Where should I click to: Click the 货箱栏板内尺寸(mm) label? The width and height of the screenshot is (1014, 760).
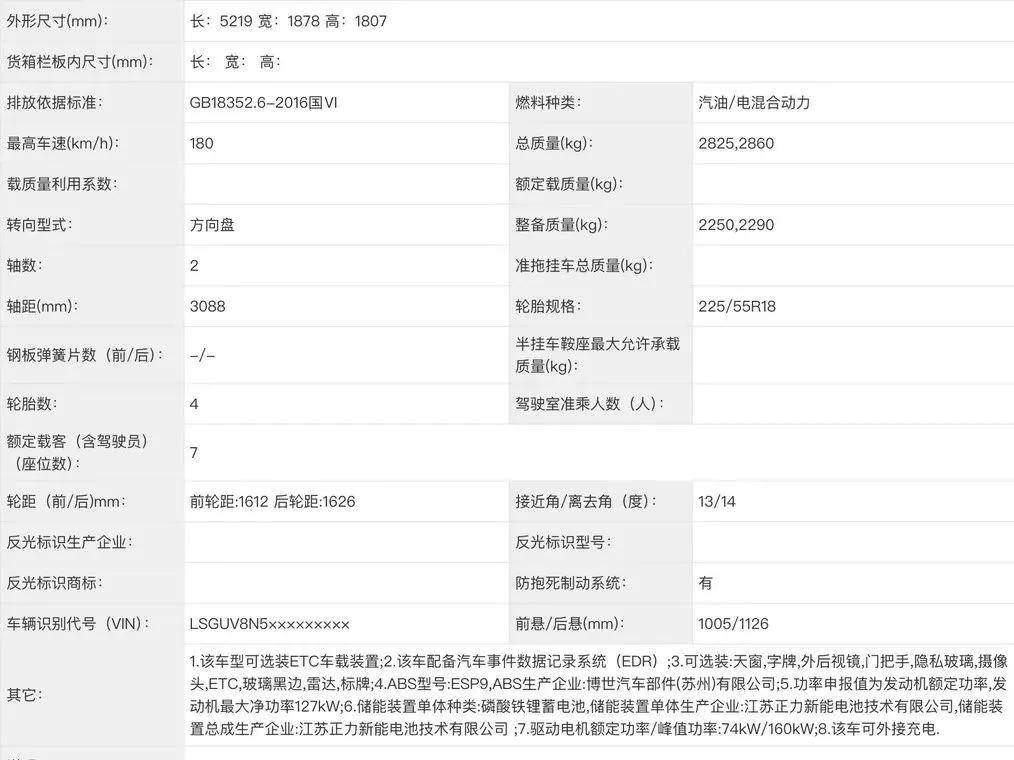79,62
